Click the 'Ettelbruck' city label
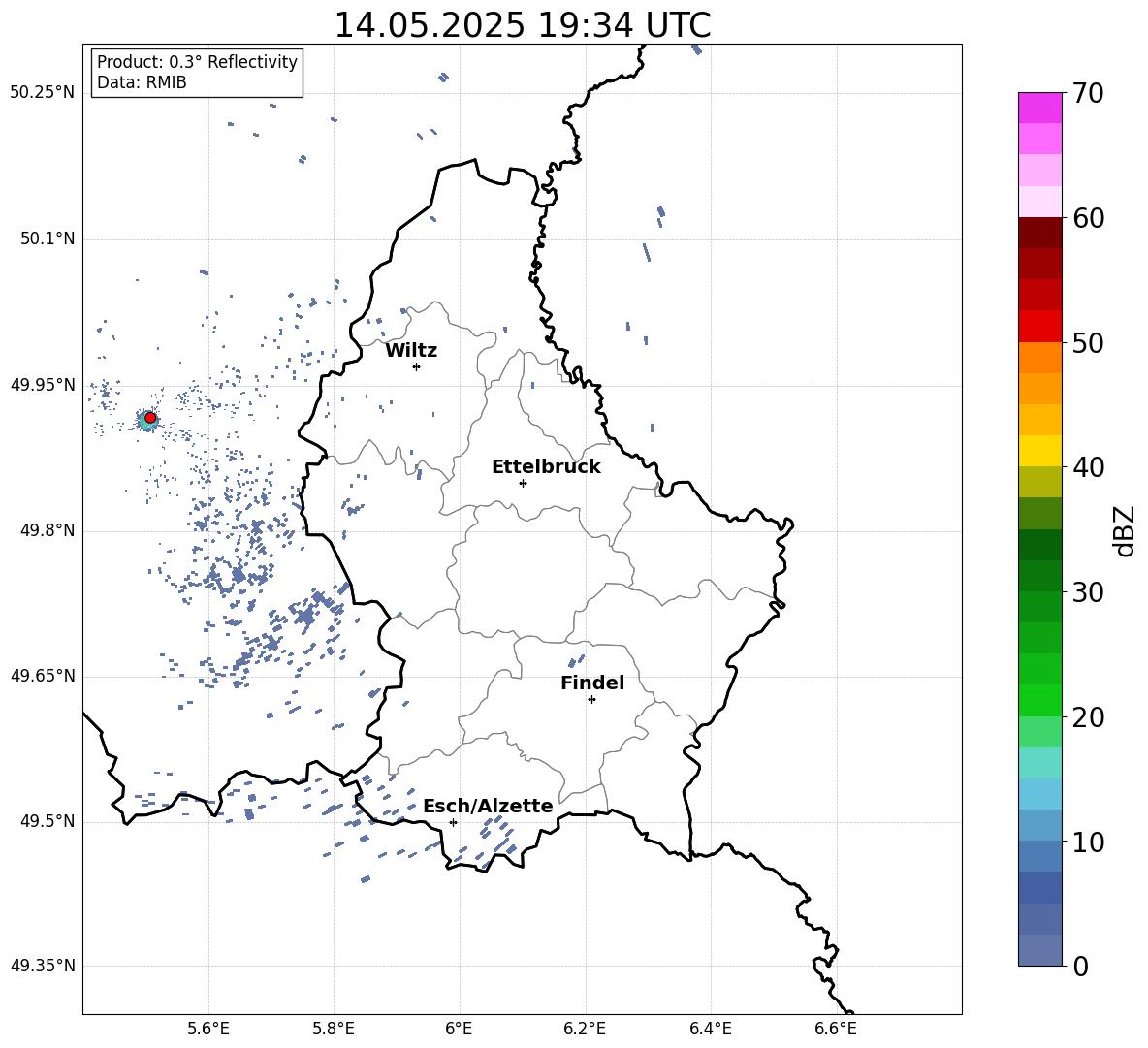1148x1048 pixels. point(546,467)
